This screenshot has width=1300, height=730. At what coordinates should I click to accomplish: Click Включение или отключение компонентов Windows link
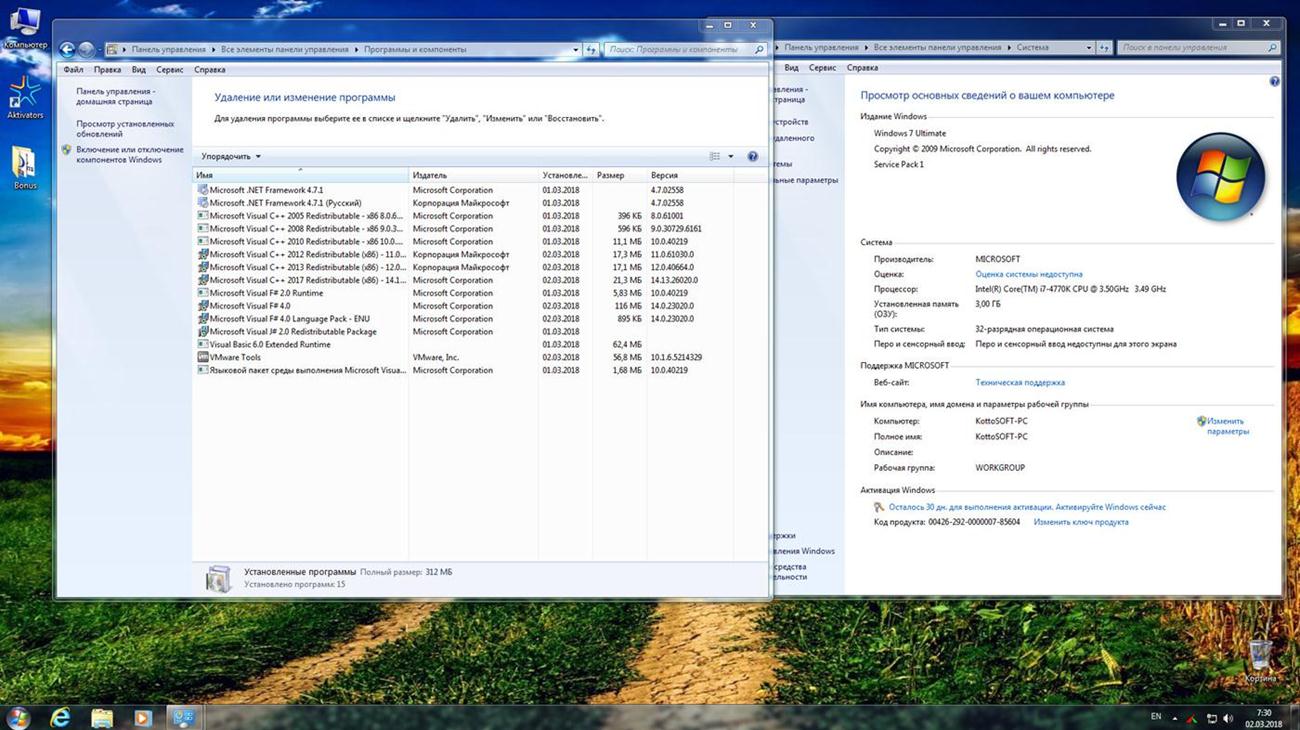click(129, 155)
